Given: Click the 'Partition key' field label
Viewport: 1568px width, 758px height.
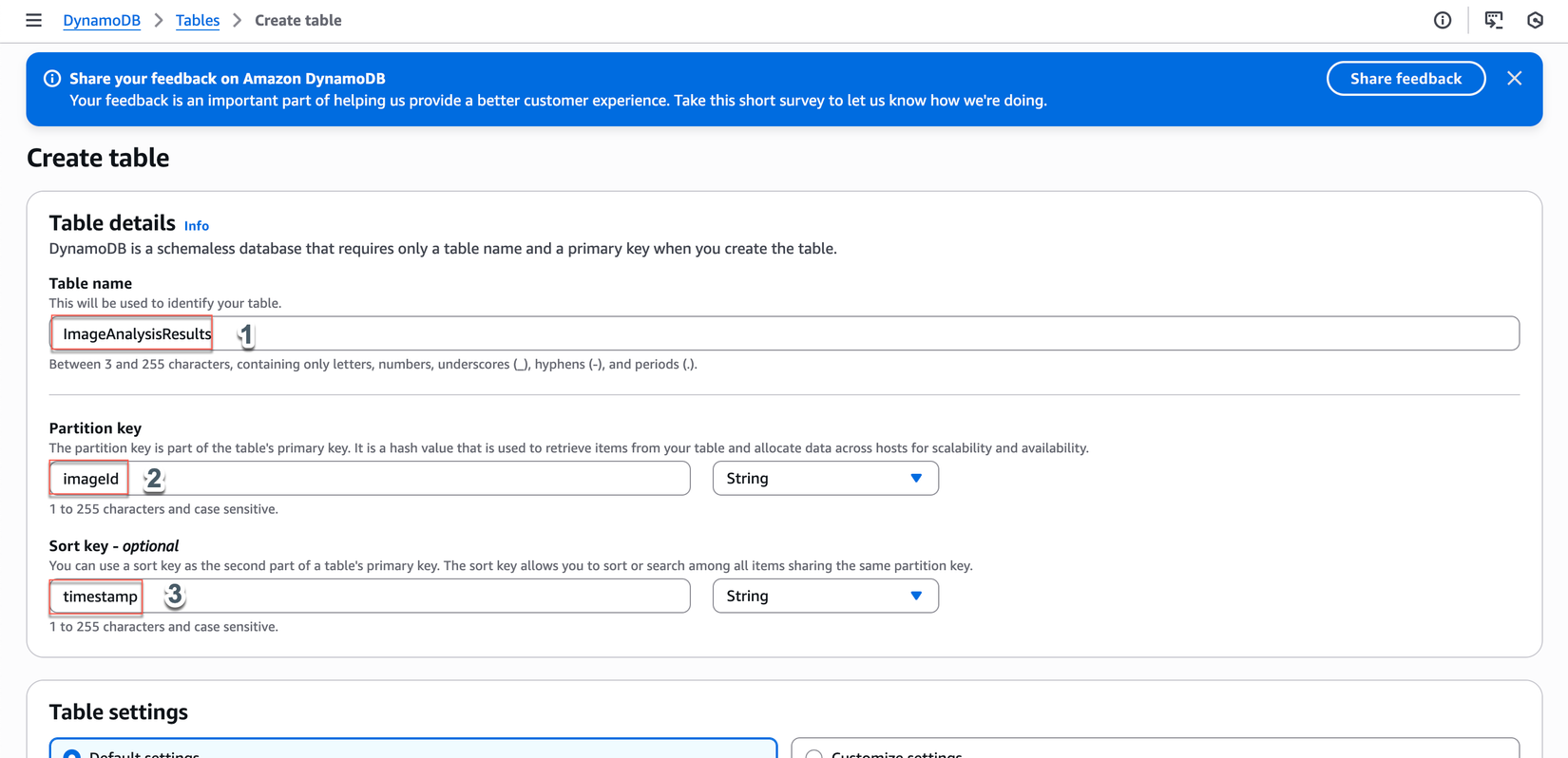Looking at the screenshot, I should pyautogui.click(x=95, y=428).
